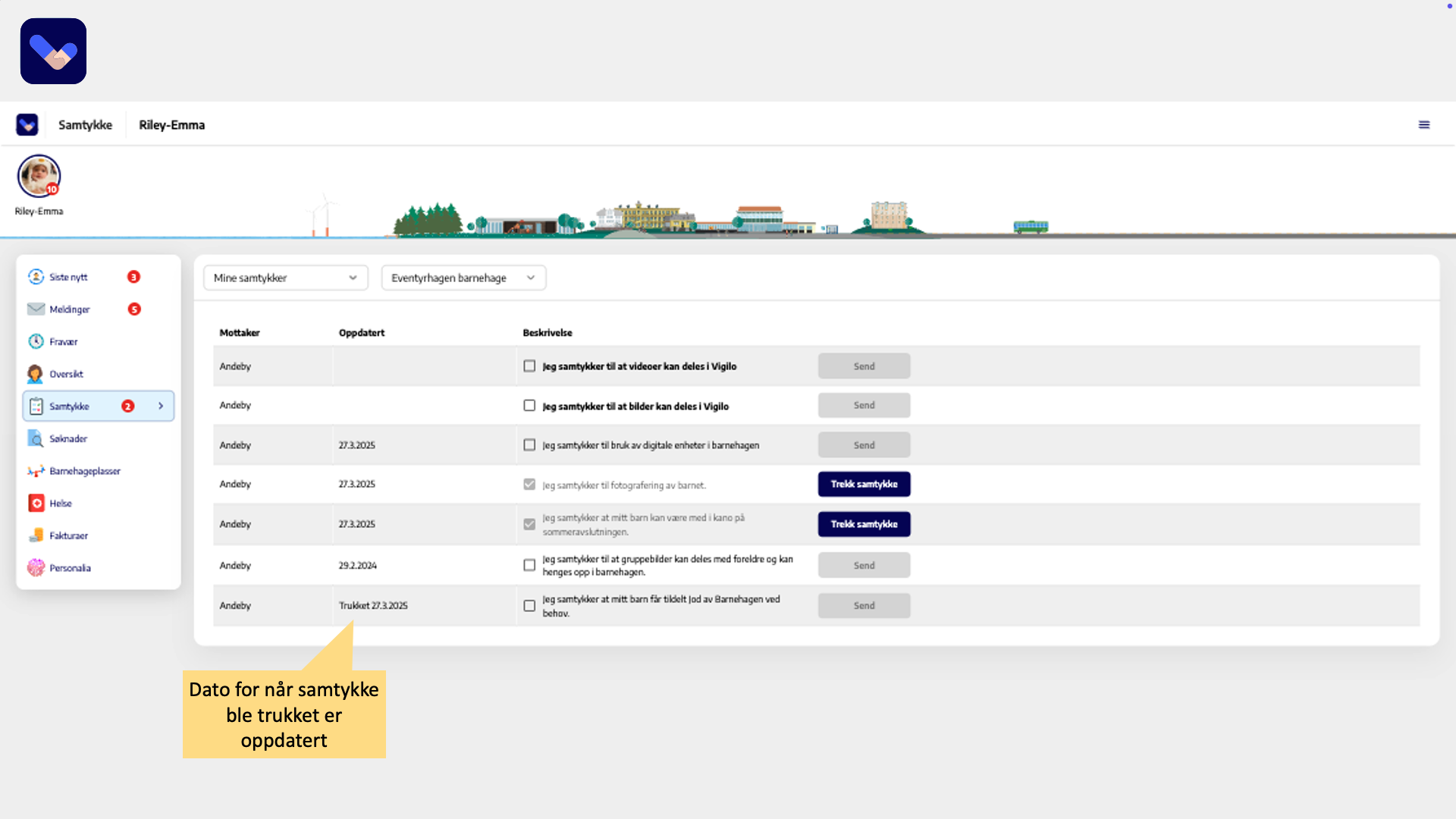Open Eventyrhagen barnehage dropdown
The width and height of the screenshot is (1456, 819).
click(x=463, y=278)
